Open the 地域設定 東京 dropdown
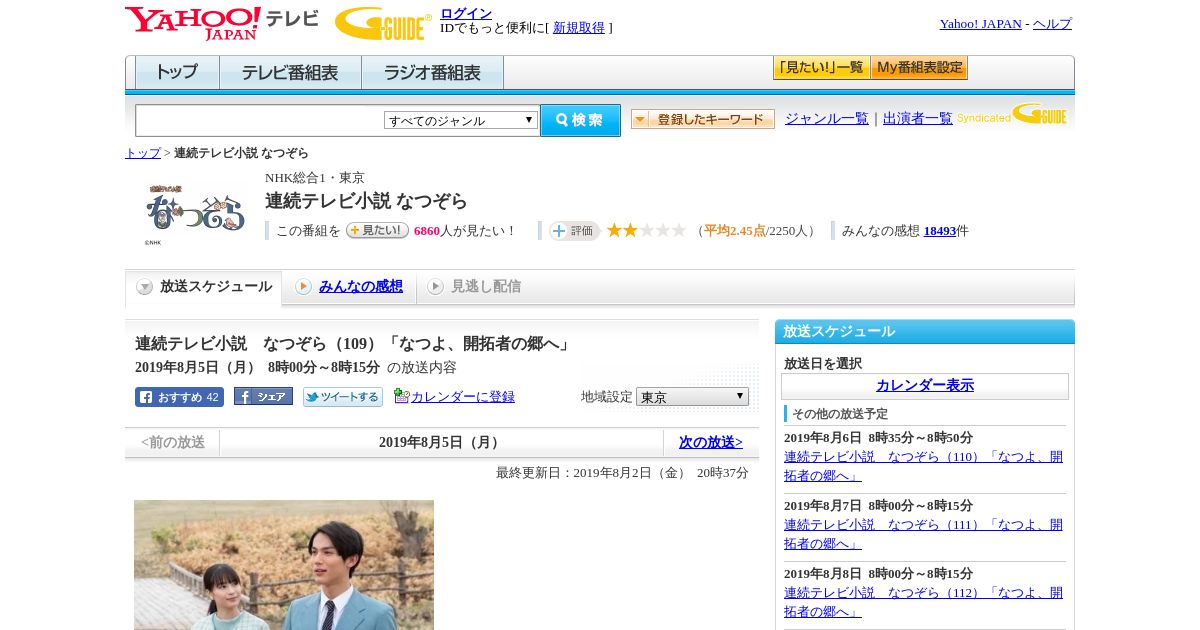 tap(692, 397)
